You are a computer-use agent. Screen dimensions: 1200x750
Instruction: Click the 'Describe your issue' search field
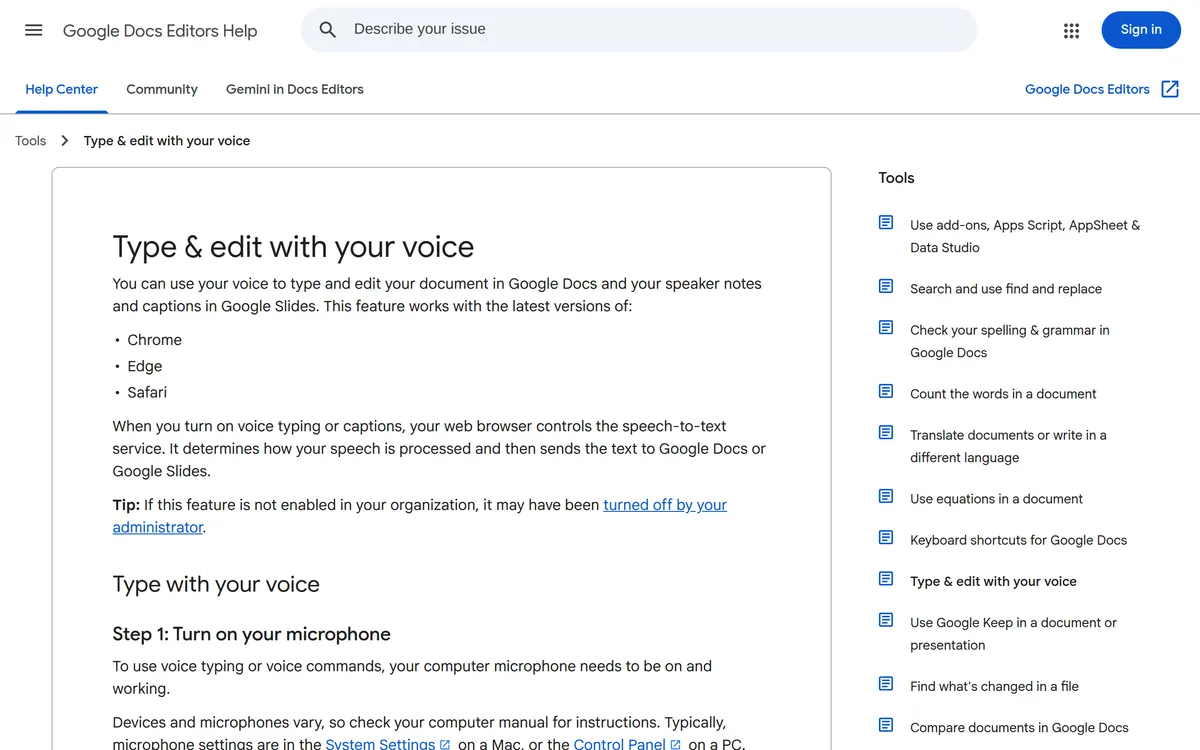click(x=639, y=30)
